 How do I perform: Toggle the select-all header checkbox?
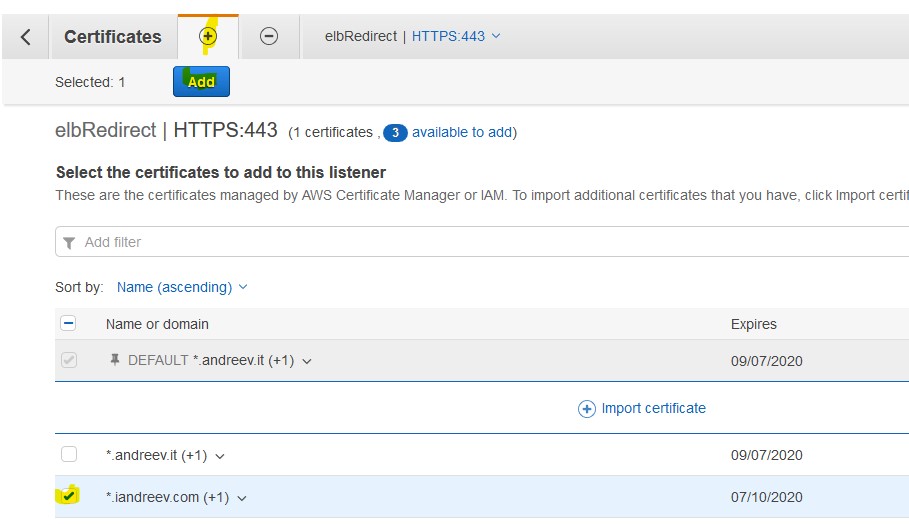(x=68, y=323)
